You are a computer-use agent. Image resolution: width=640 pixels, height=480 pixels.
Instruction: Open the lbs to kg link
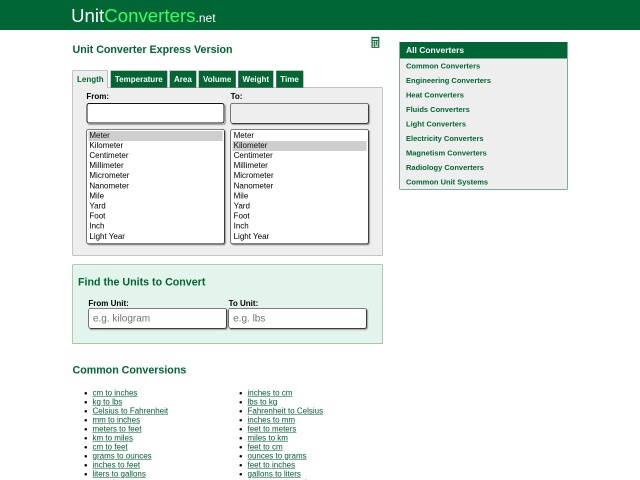click(x=262, y=402)
